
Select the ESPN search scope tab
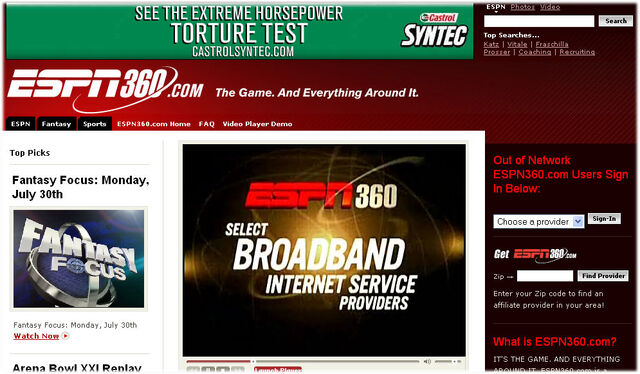[x=496, y=7]
